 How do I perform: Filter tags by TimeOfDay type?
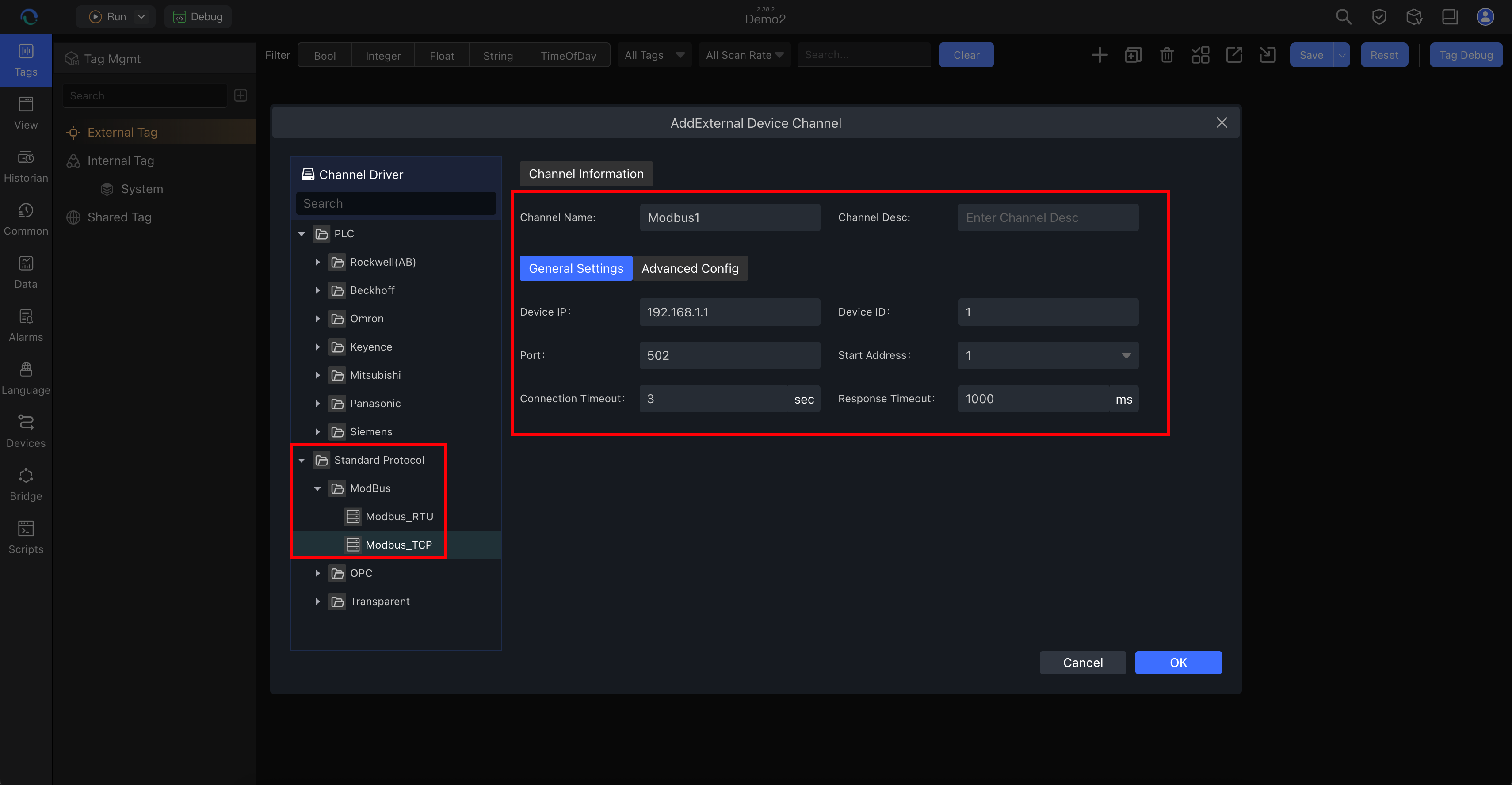568,55
